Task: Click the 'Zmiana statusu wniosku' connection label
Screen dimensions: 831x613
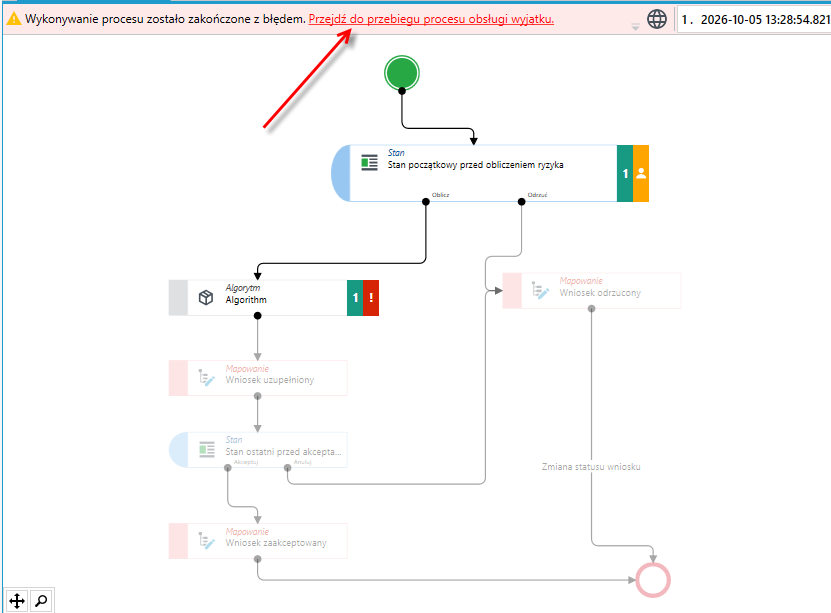Action: 591,467
